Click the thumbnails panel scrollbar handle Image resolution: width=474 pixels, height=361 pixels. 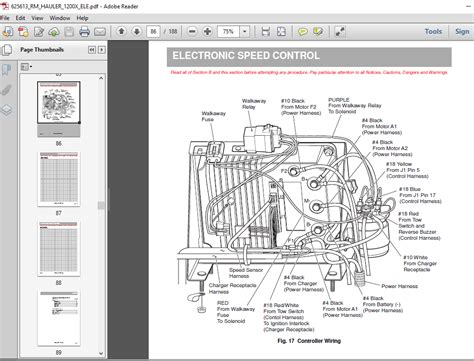point(101,205)
